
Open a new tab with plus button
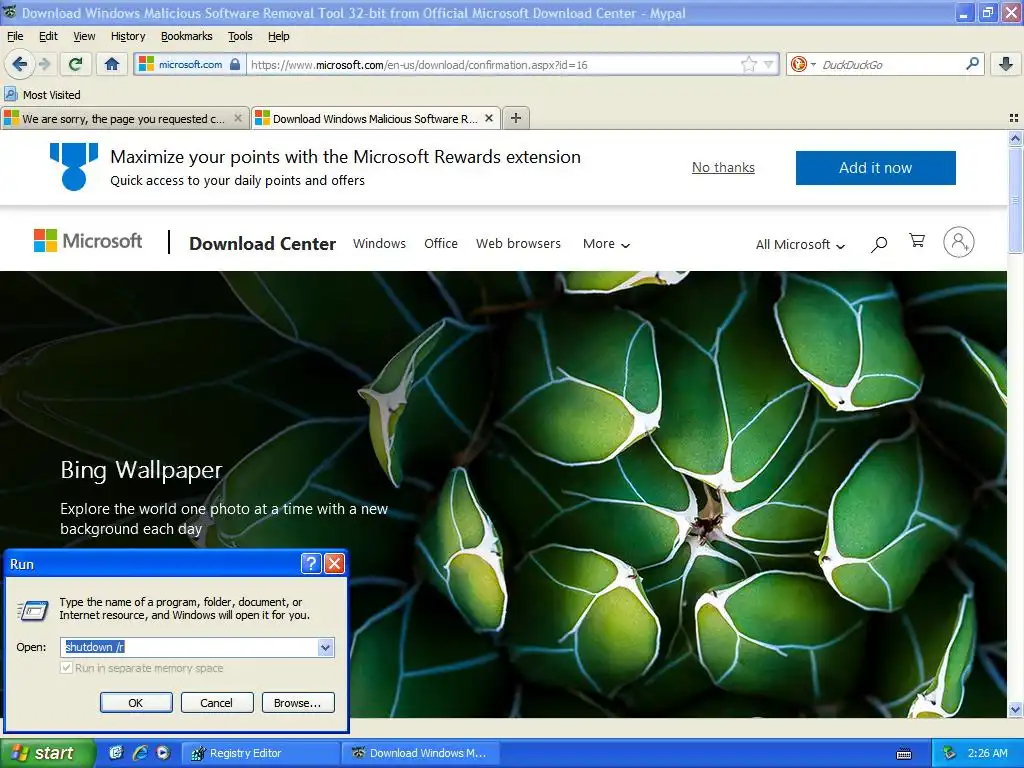click(x=515, y=118)
